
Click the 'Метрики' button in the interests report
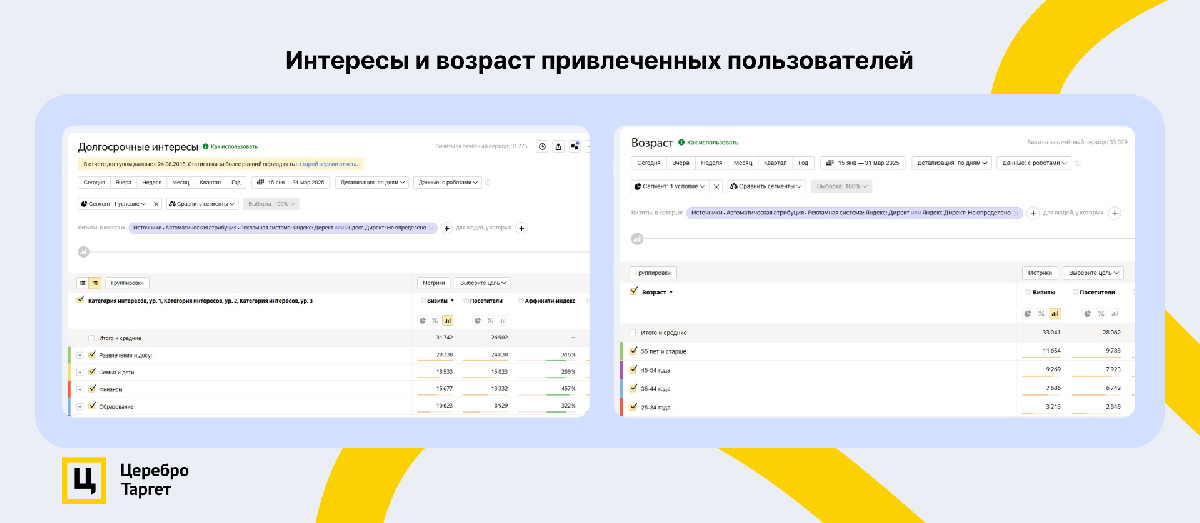click(x=433, y=283)
